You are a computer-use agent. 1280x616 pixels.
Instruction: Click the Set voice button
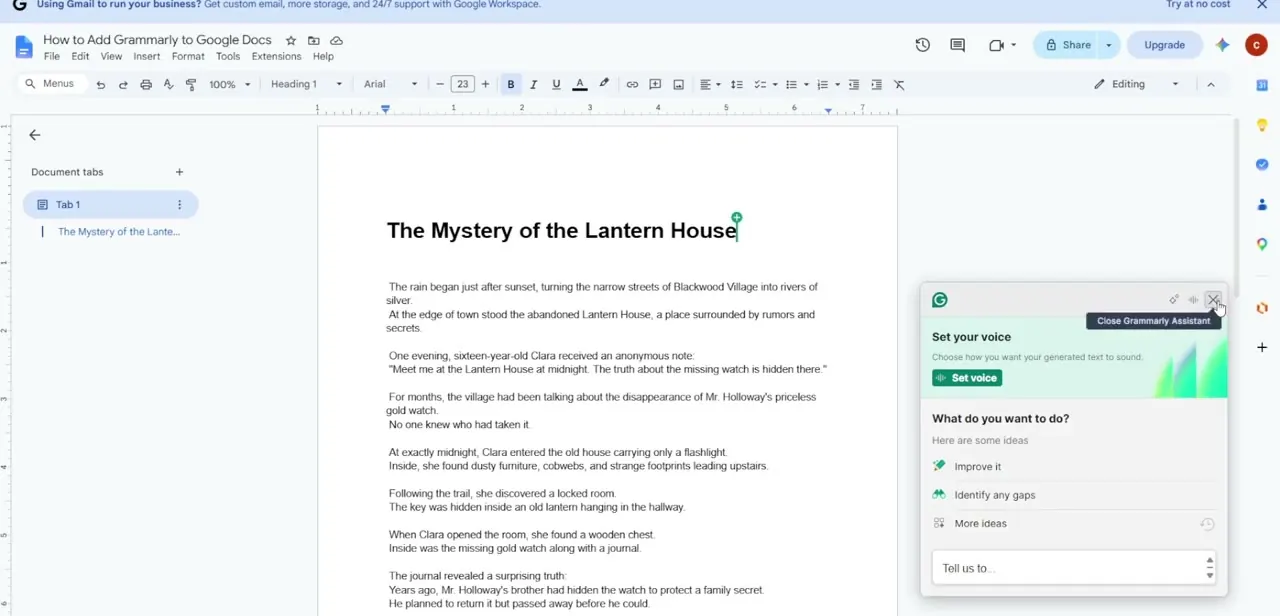[x=967, y=378]
